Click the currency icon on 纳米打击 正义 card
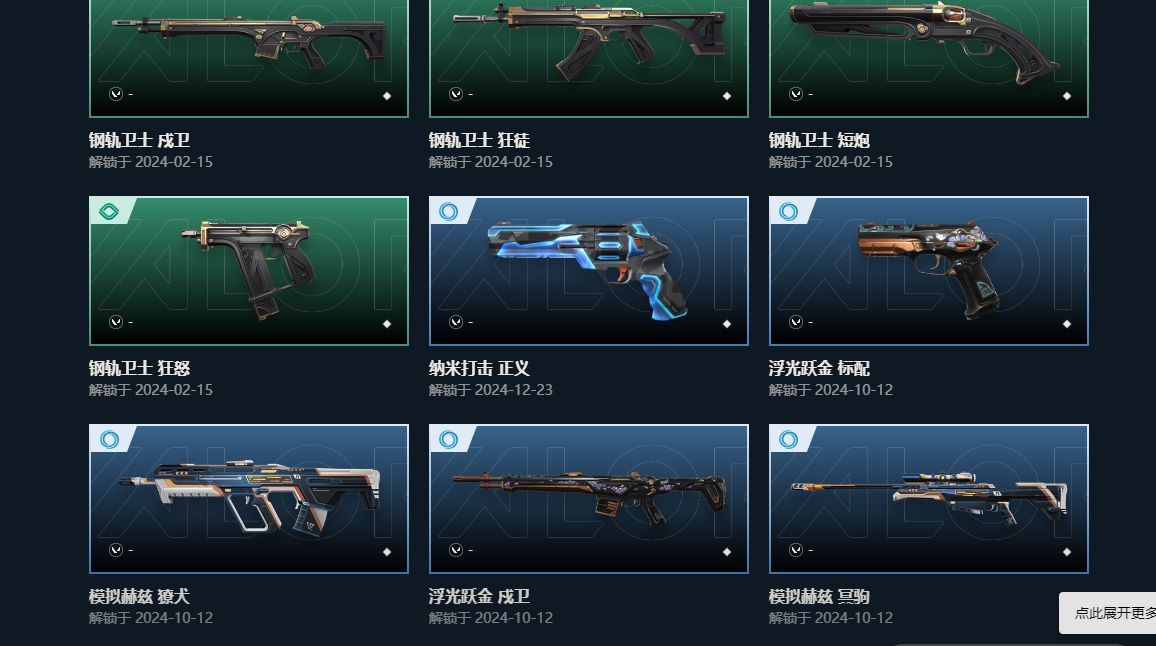This screenshot has width=1156, height=646. 456,322
